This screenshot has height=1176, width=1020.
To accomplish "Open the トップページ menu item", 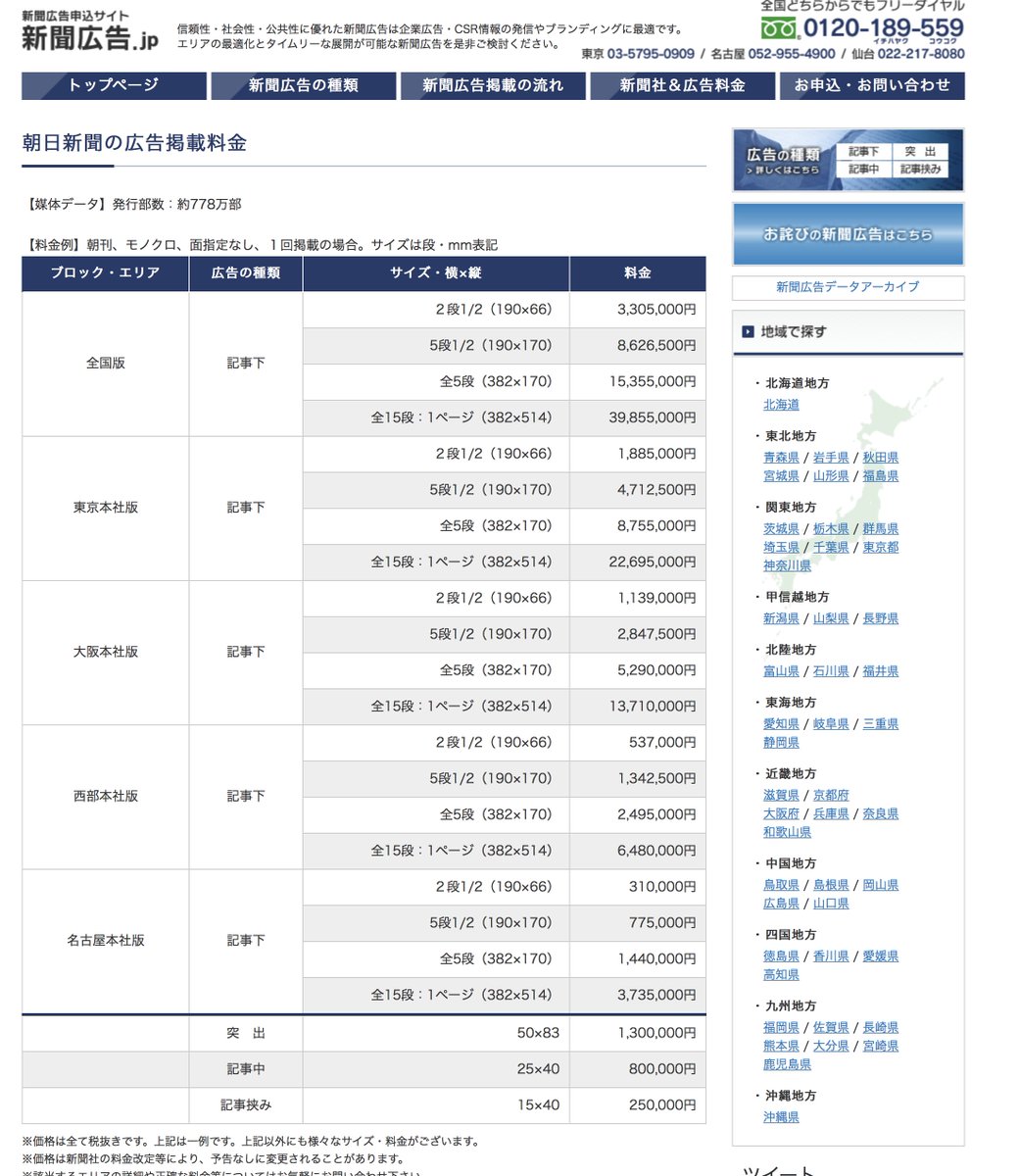I will click(x=114, y=85).
